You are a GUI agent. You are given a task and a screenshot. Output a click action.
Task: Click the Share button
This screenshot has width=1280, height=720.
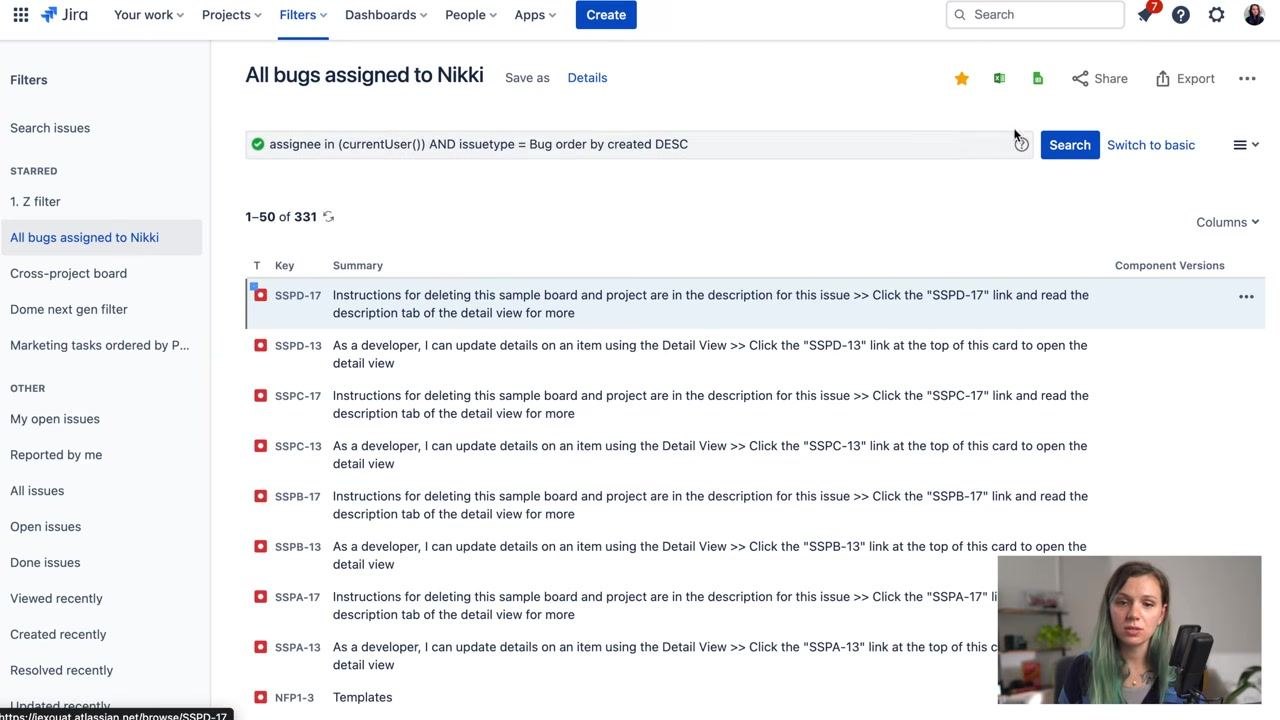tap(1100, 78)
